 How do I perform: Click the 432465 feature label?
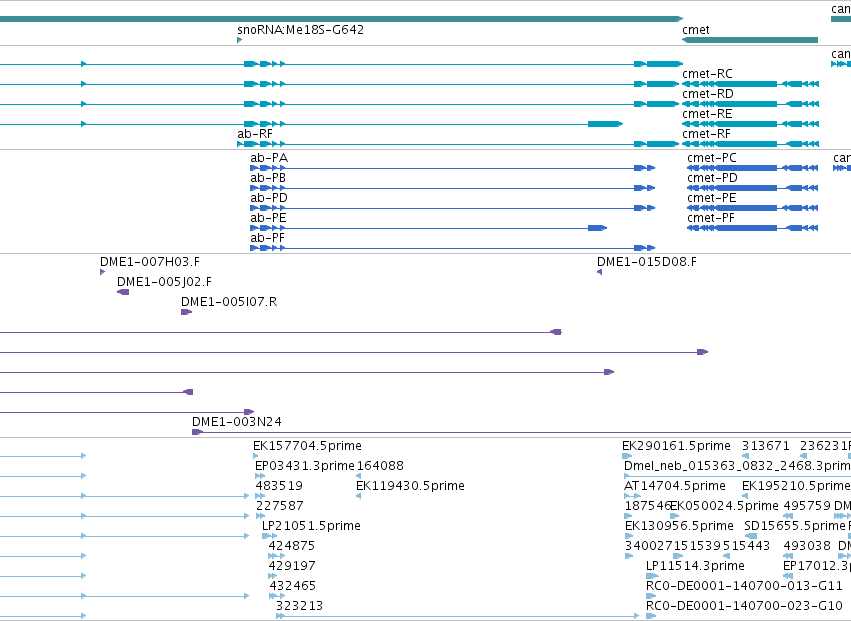(x=293, y=586)
